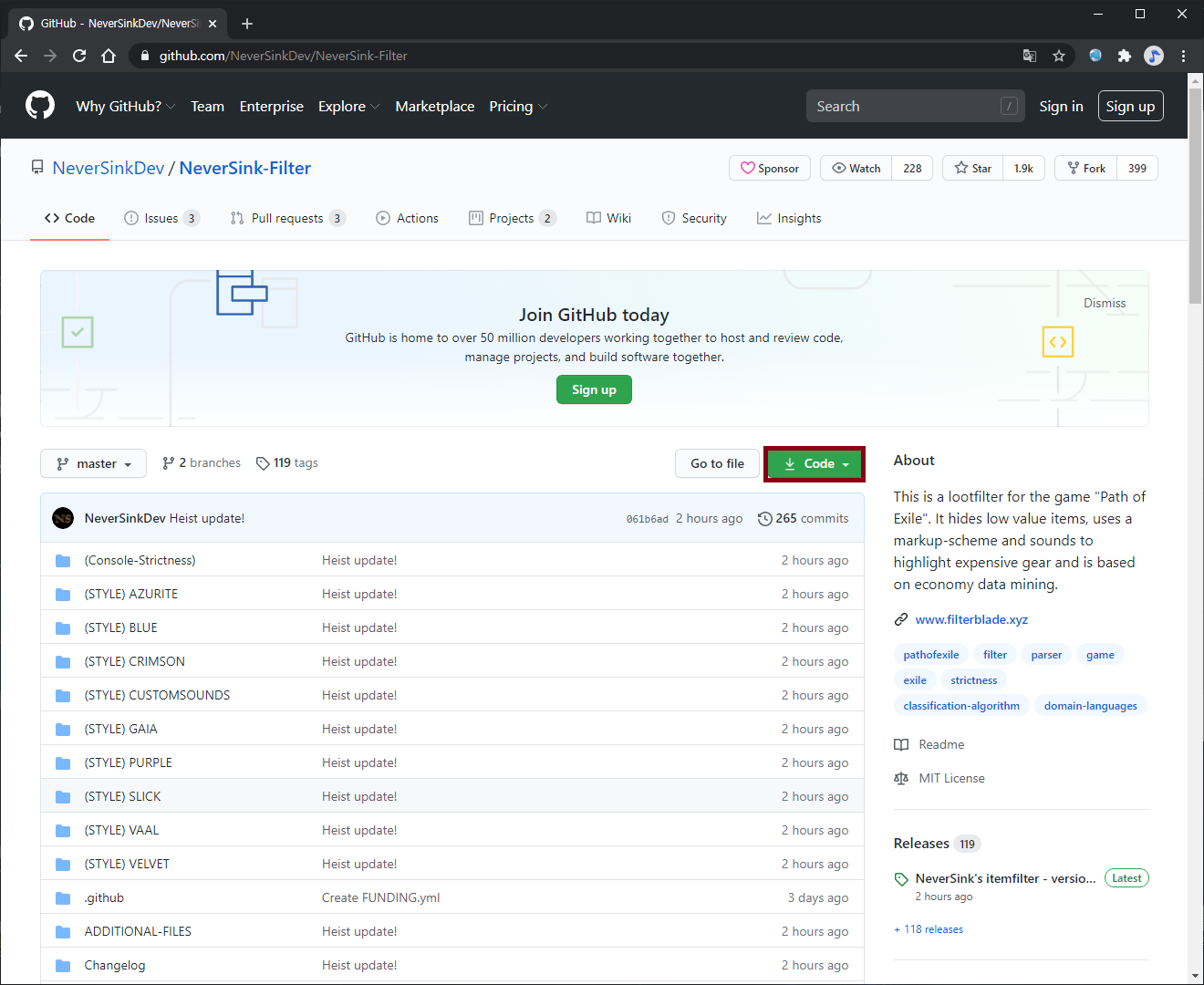Open the www.filterblade.xyz link
The image size is (1204, 985).
971,619
